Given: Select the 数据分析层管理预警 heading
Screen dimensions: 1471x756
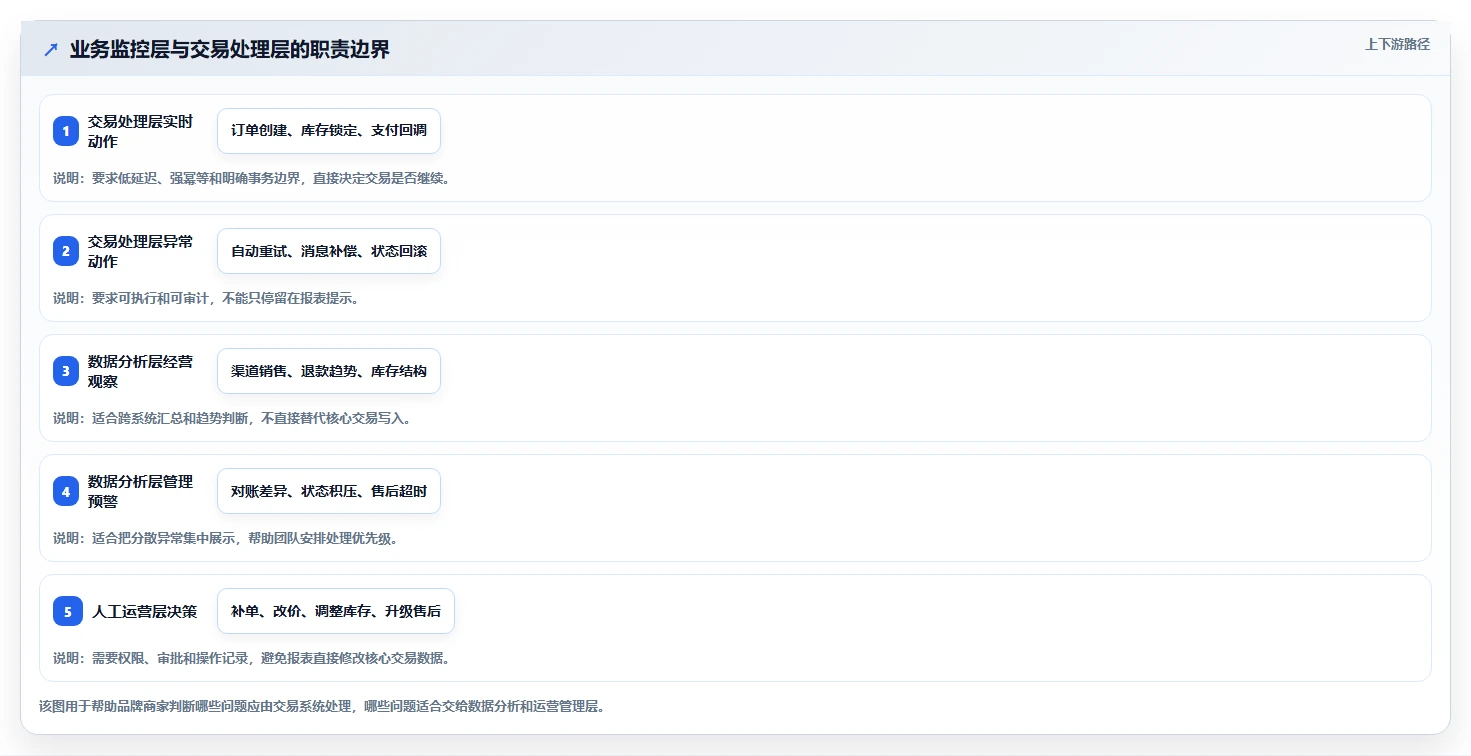Looking at the screenshot, I should [x=140, y=491].
